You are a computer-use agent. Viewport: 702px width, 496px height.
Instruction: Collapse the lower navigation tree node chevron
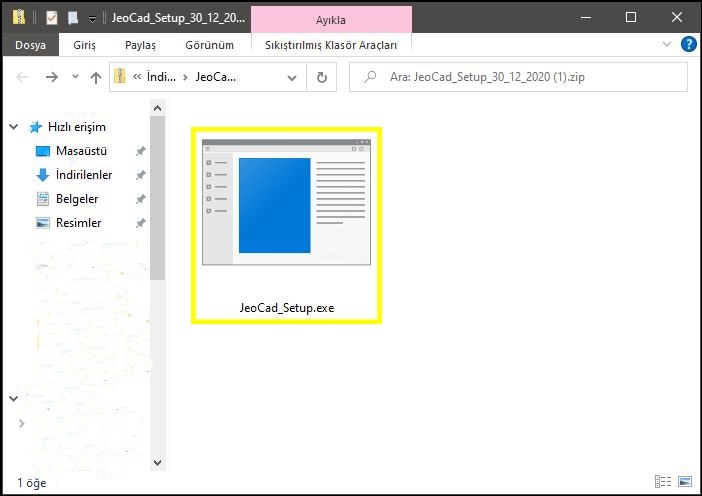14,398
